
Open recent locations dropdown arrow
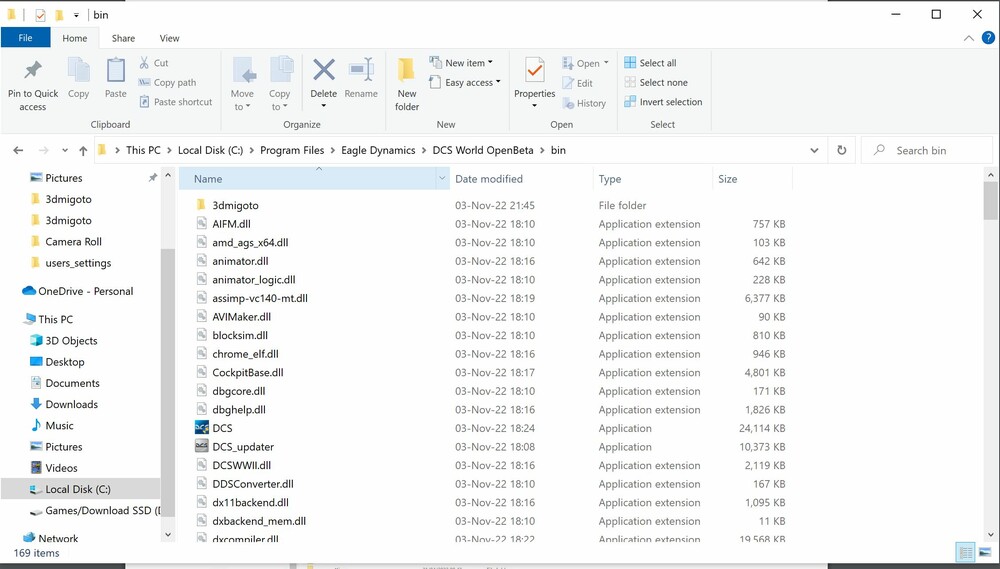tap(64, 151)
